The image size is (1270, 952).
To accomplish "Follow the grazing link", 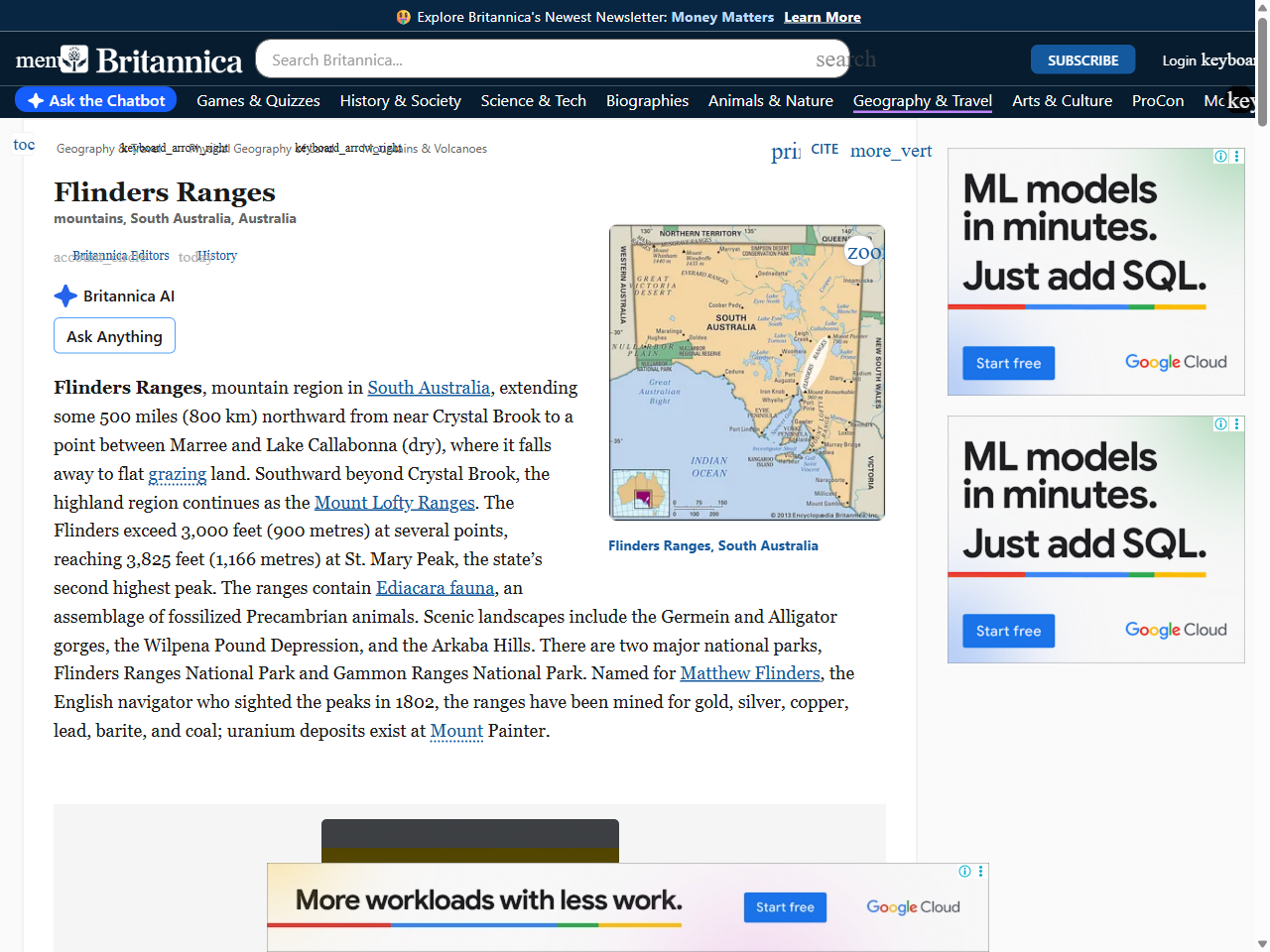I will click(178, 474).
